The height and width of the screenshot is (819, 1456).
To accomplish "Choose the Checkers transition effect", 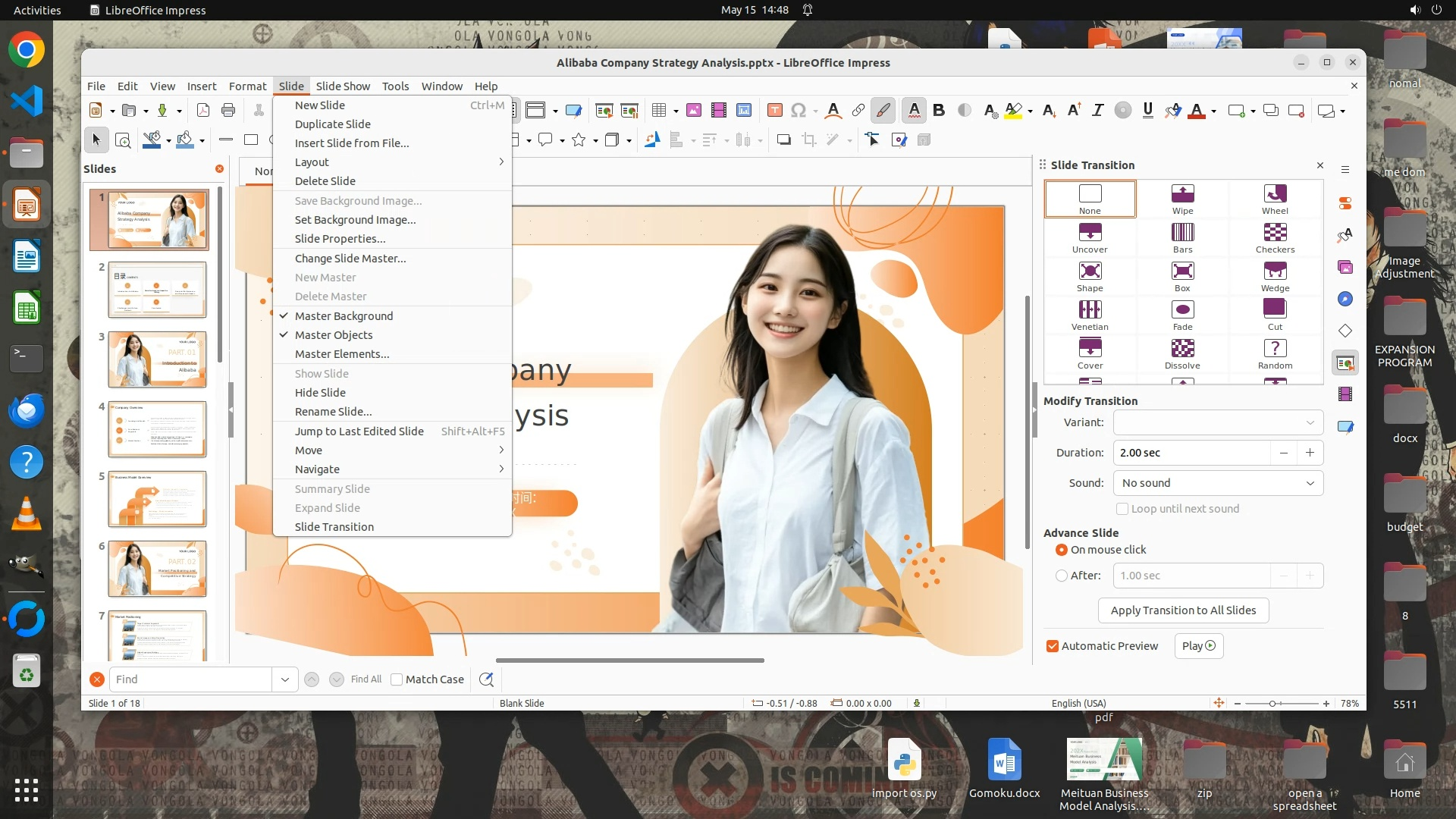I will (1275, 233).
